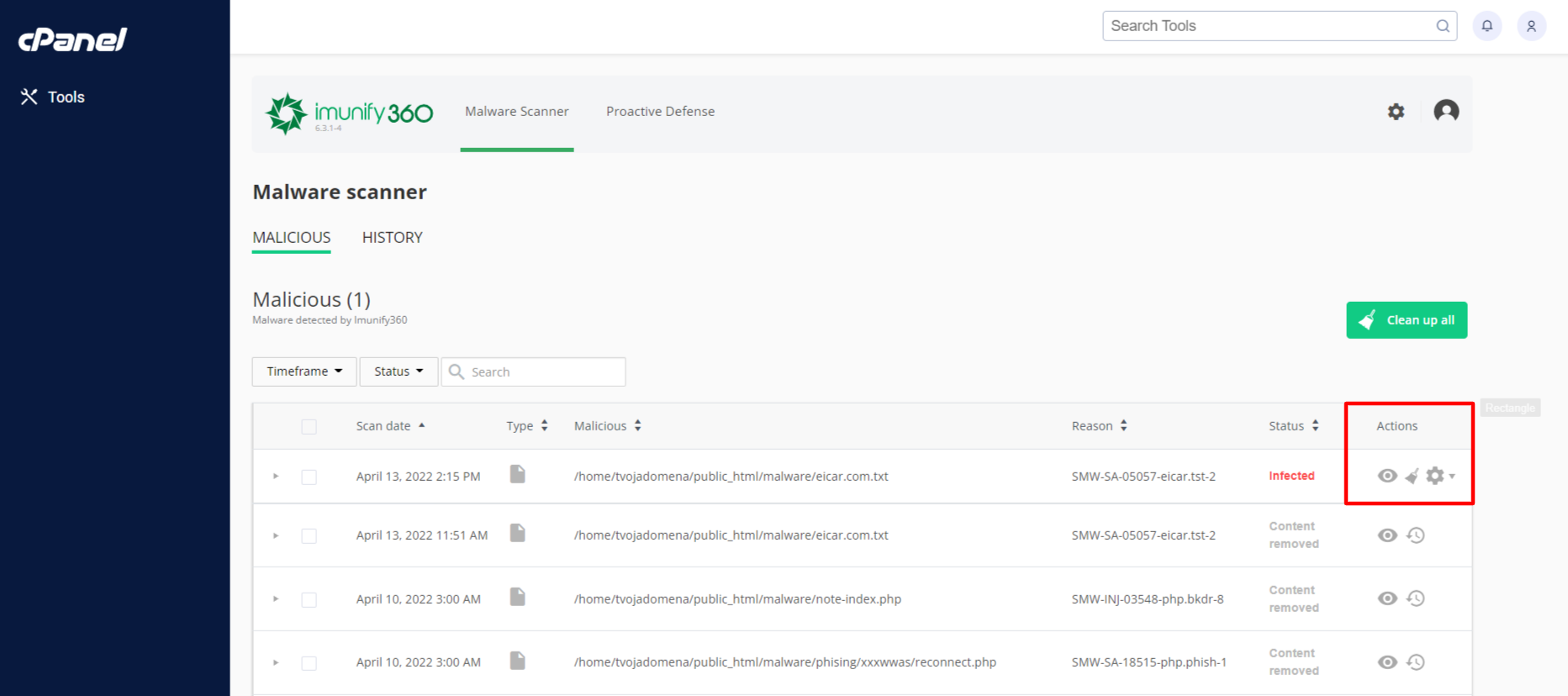View the note-index.php file
The width and height of the screenshot is (1568, 696).
1387,598
